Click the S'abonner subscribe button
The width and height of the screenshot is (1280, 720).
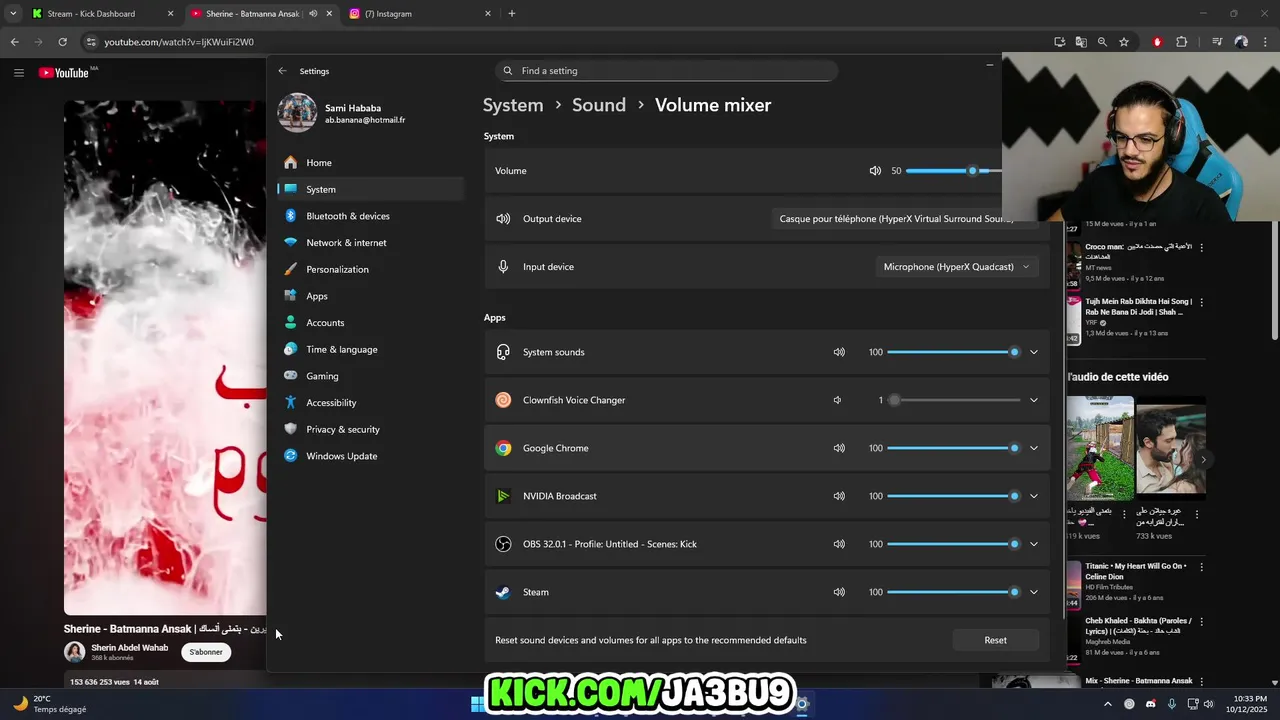coord(206,652)
